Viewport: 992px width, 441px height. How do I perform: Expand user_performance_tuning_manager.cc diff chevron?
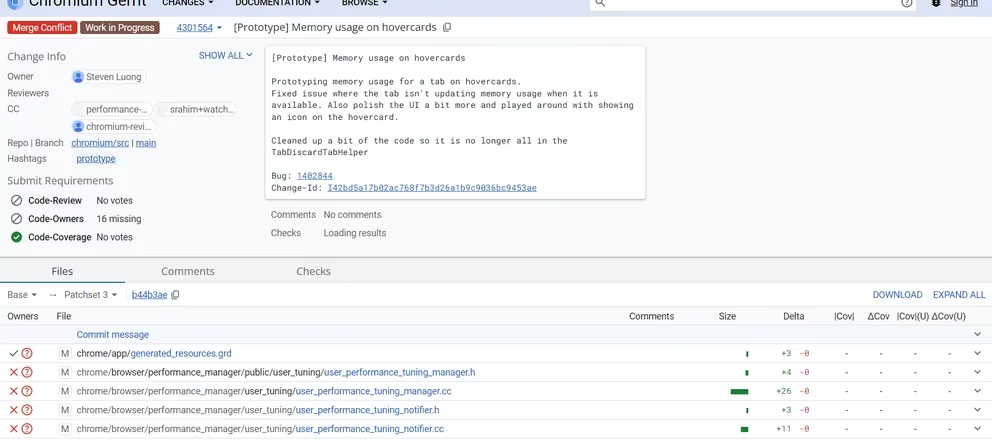tap(977, 392)
